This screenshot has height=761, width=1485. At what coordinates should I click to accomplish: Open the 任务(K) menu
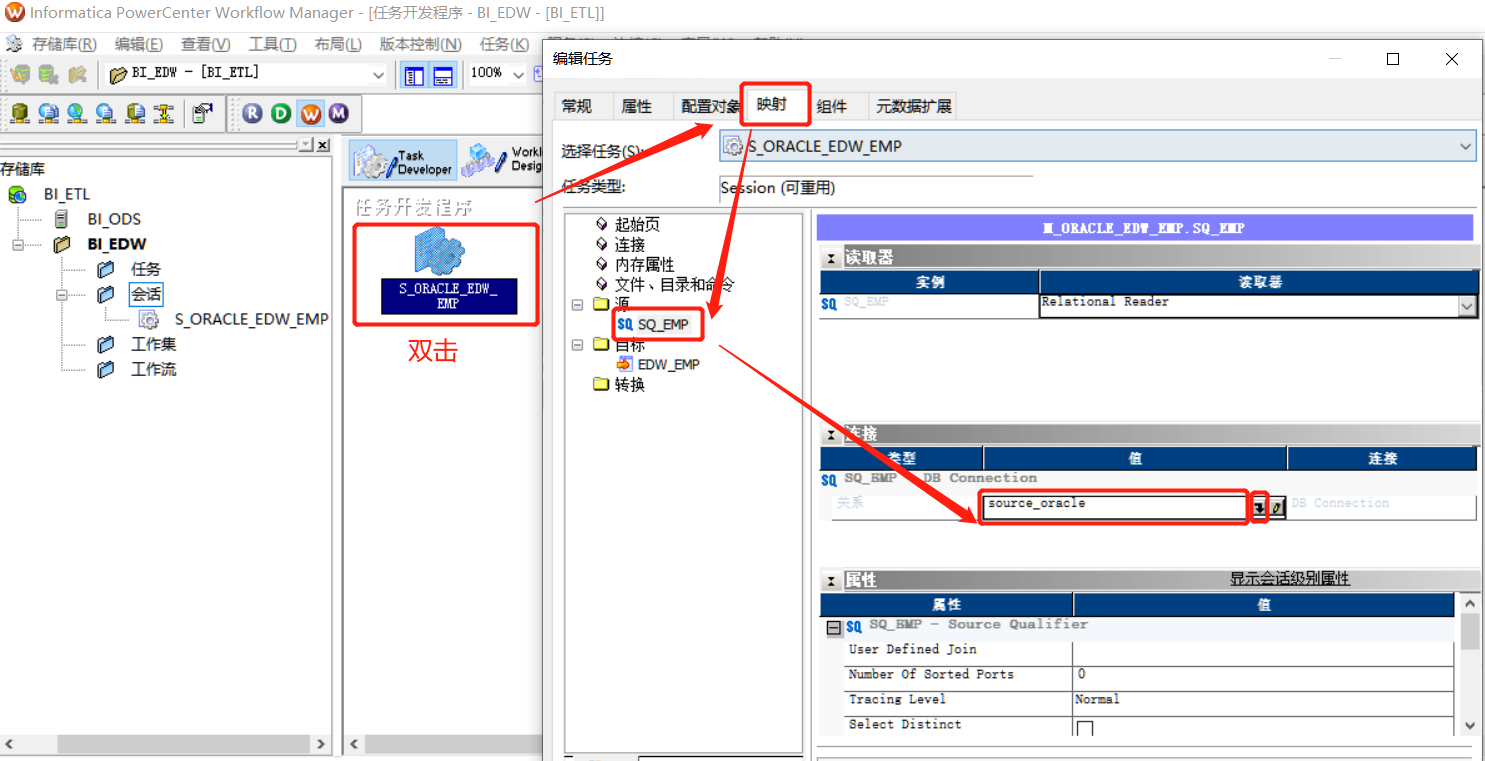(504, 44)
